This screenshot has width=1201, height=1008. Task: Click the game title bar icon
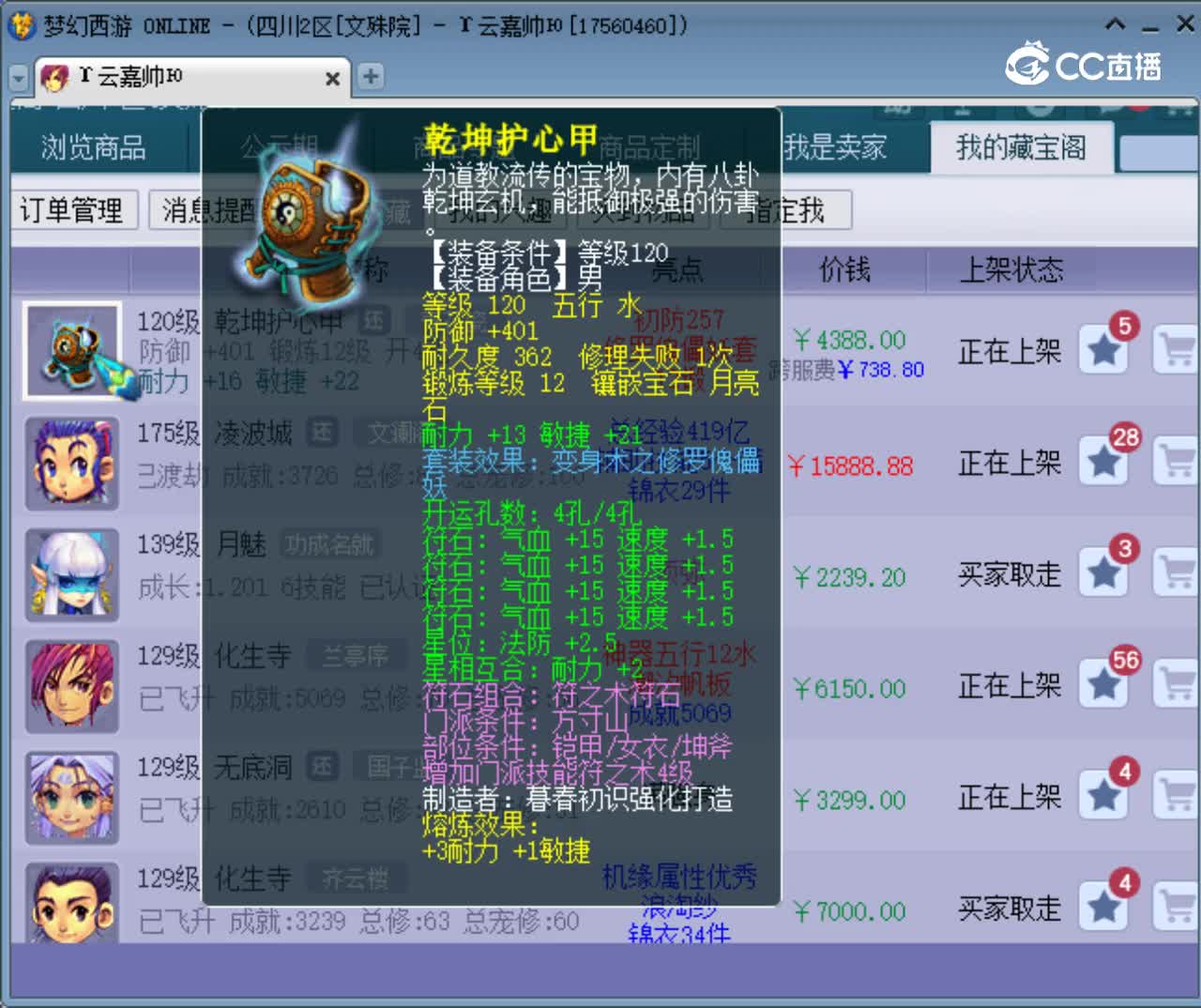pos(22,25)
